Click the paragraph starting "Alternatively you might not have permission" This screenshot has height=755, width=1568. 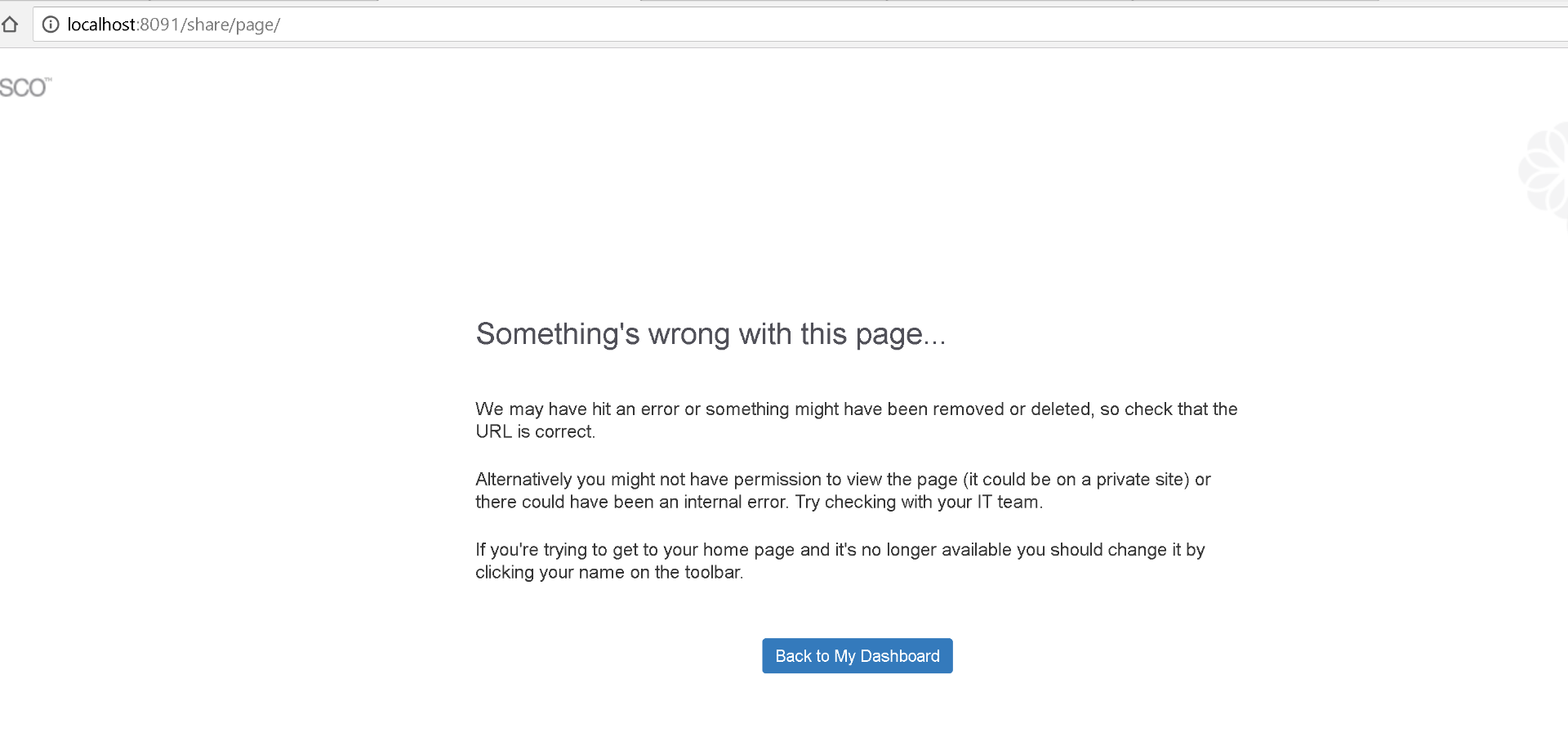[x=843, y=490]
